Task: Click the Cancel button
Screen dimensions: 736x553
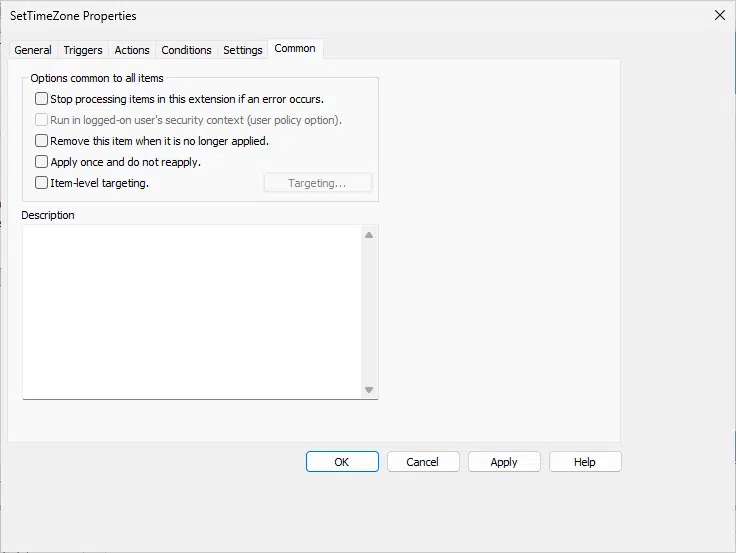Action: pos(423,462)
